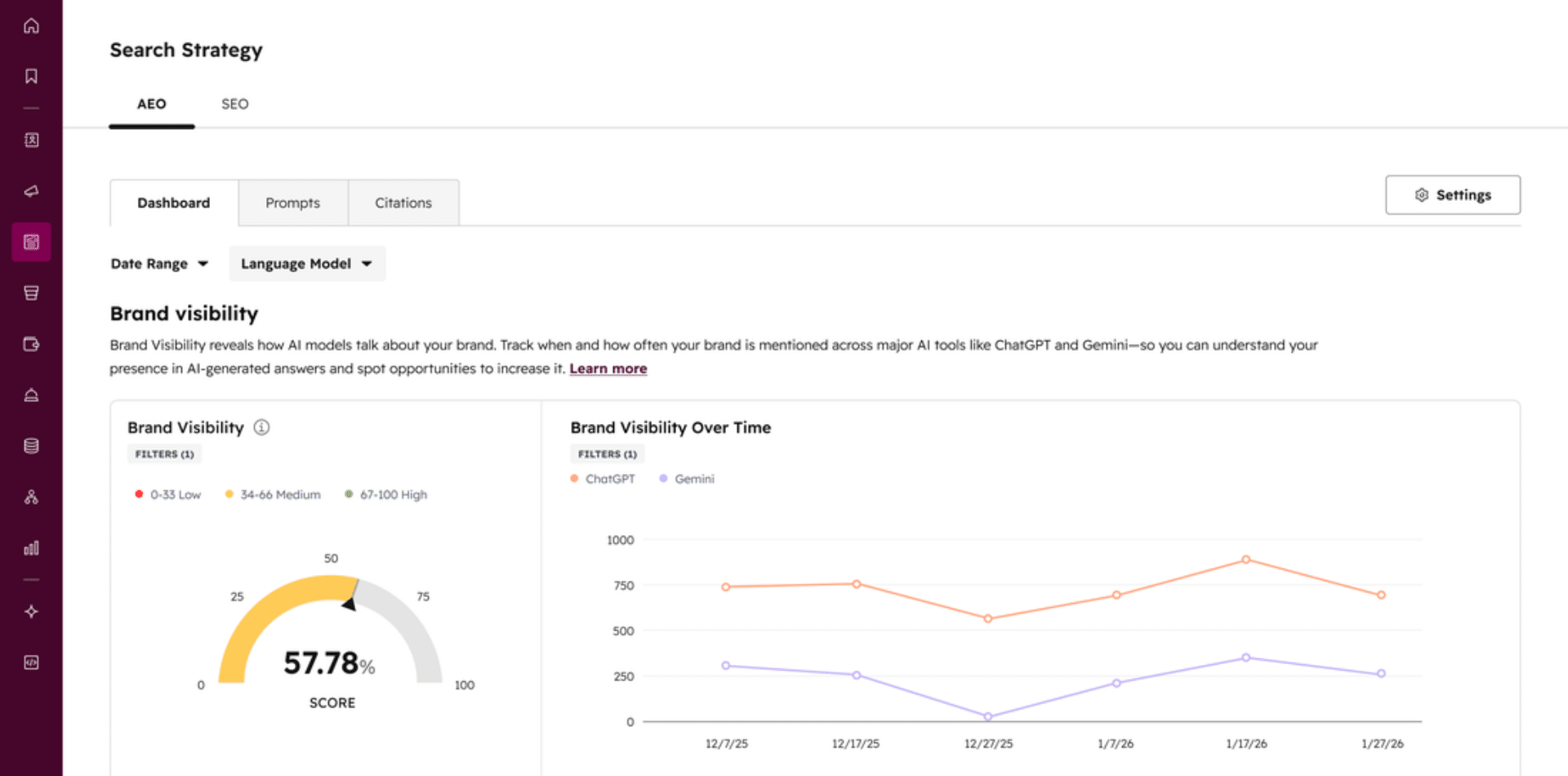
Task: Click the yellow Medium range dot
Action: tap(228, 494)
